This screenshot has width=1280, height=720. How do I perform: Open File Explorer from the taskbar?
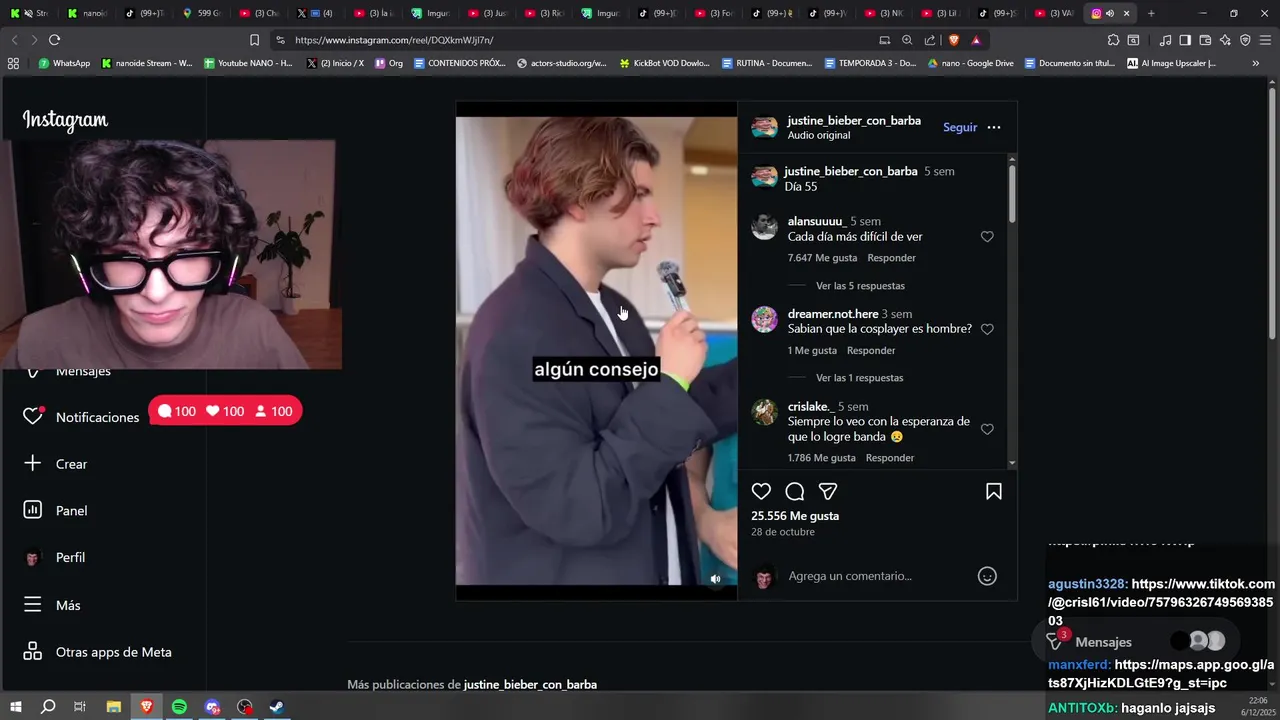pos(114,707)
